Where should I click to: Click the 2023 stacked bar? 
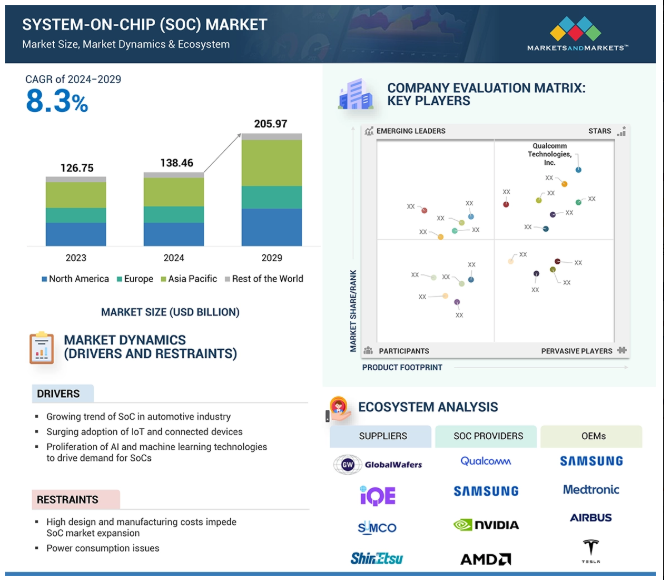tap(76, 211)
